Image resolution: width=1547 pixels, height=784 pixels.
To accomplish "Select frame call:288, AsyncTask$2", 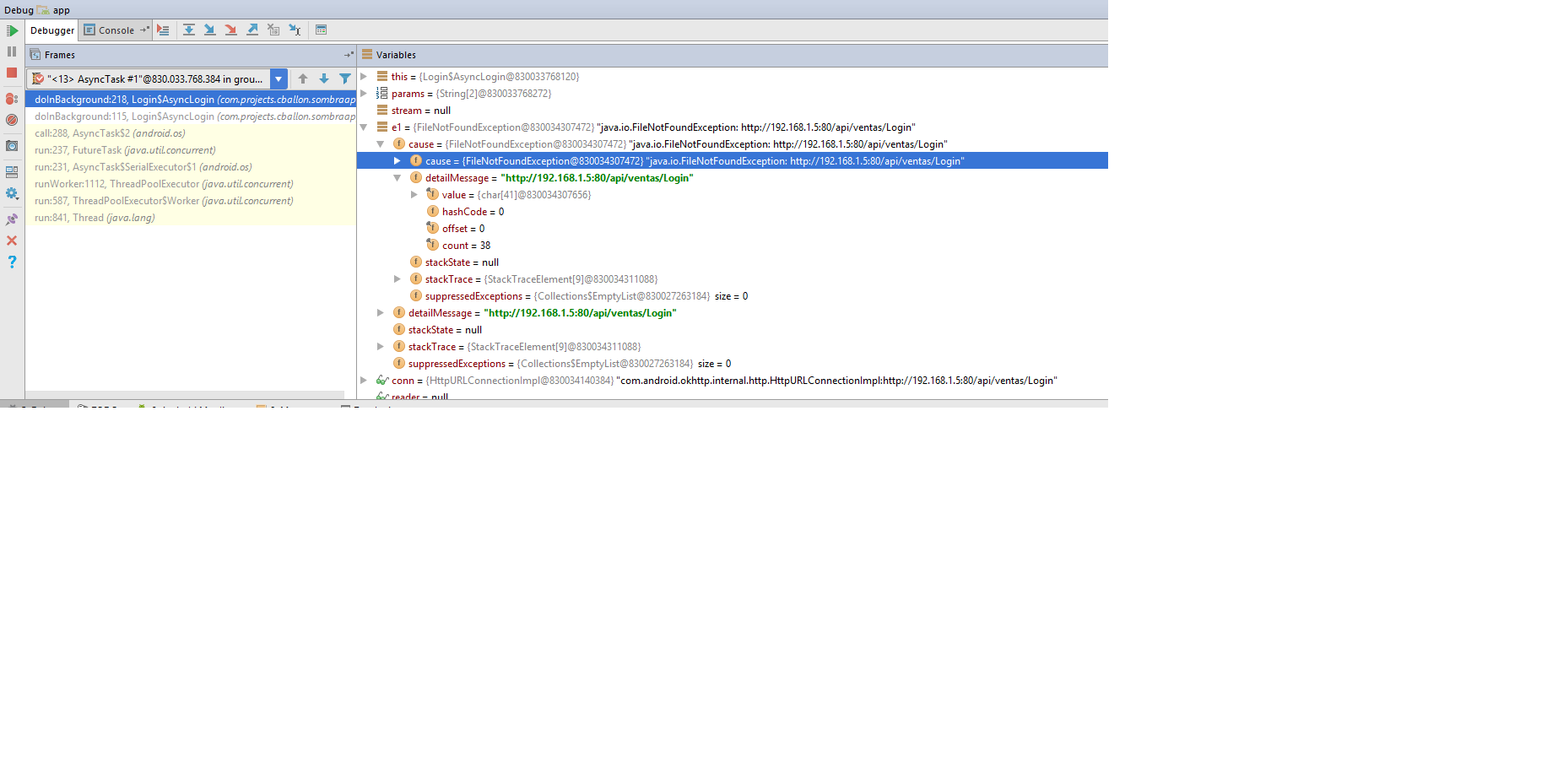I will tap(191, 133).
